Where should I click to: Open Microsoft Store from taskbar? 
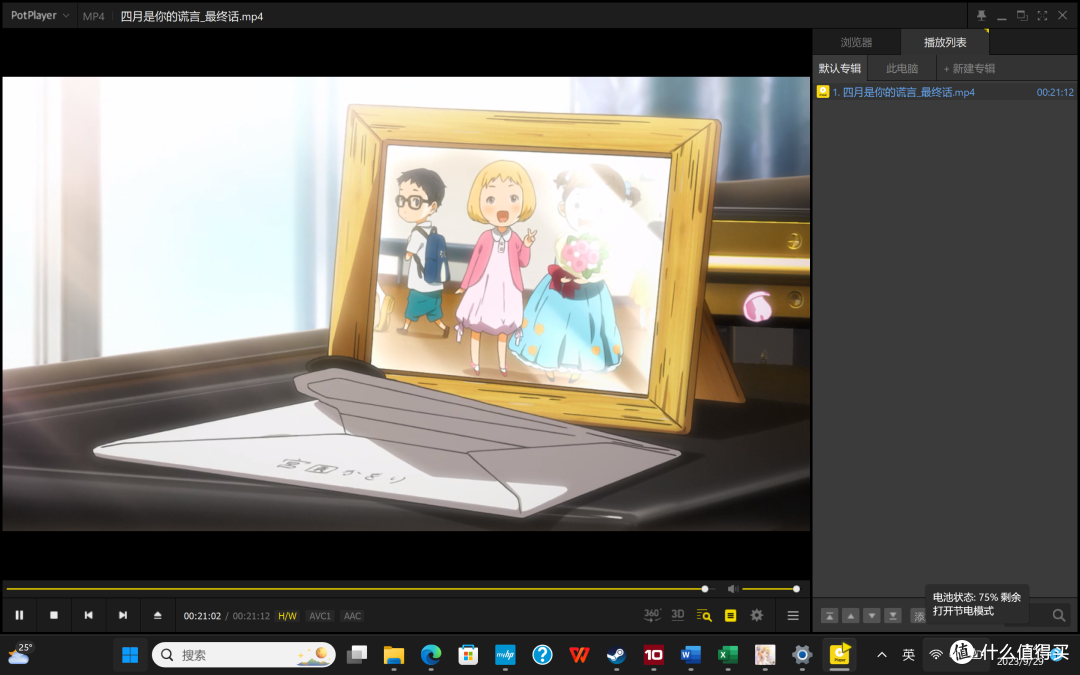(468, 654)
